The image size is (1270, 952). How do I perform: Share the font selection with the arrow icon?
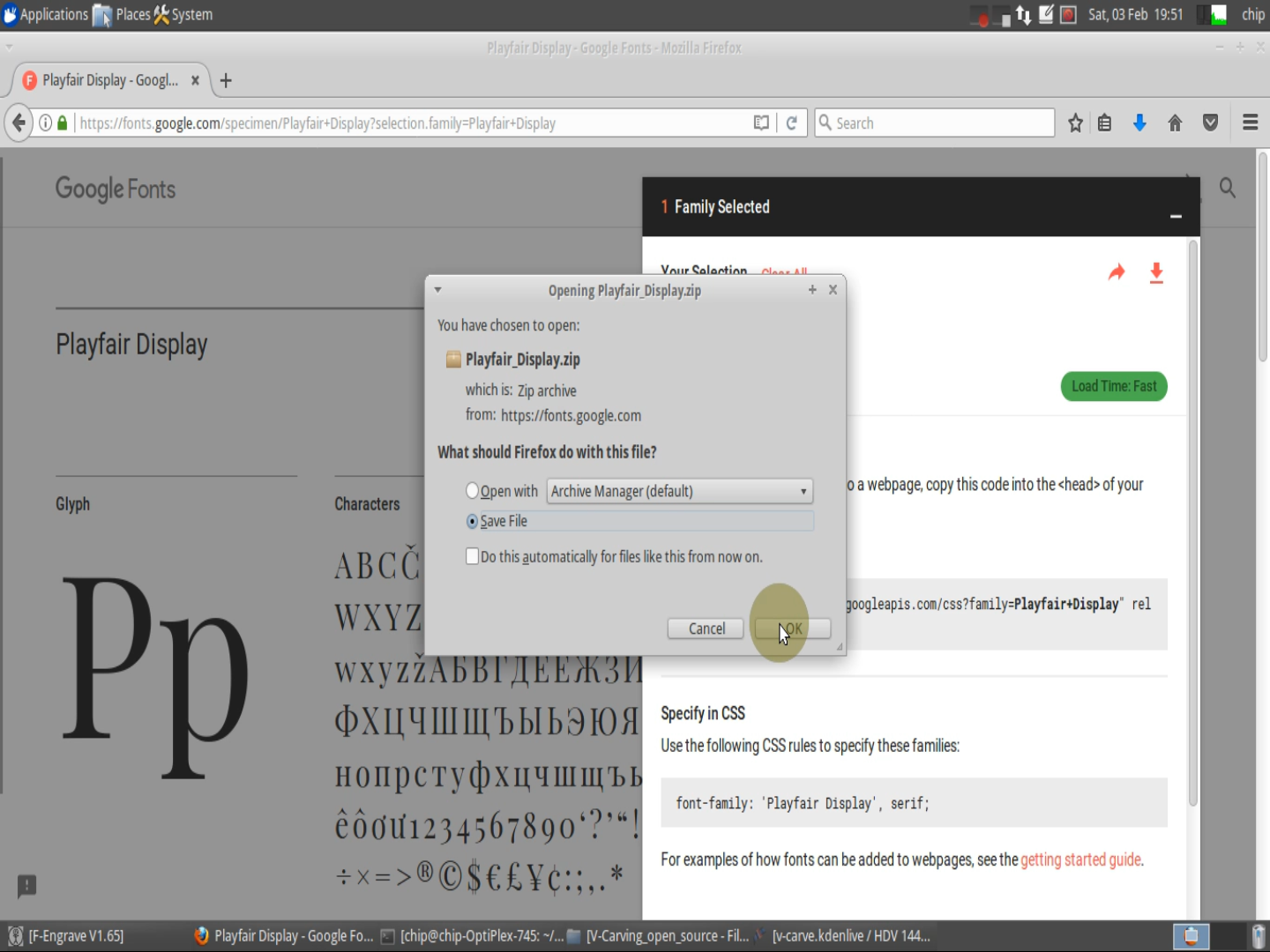[x=1117, y=272]
